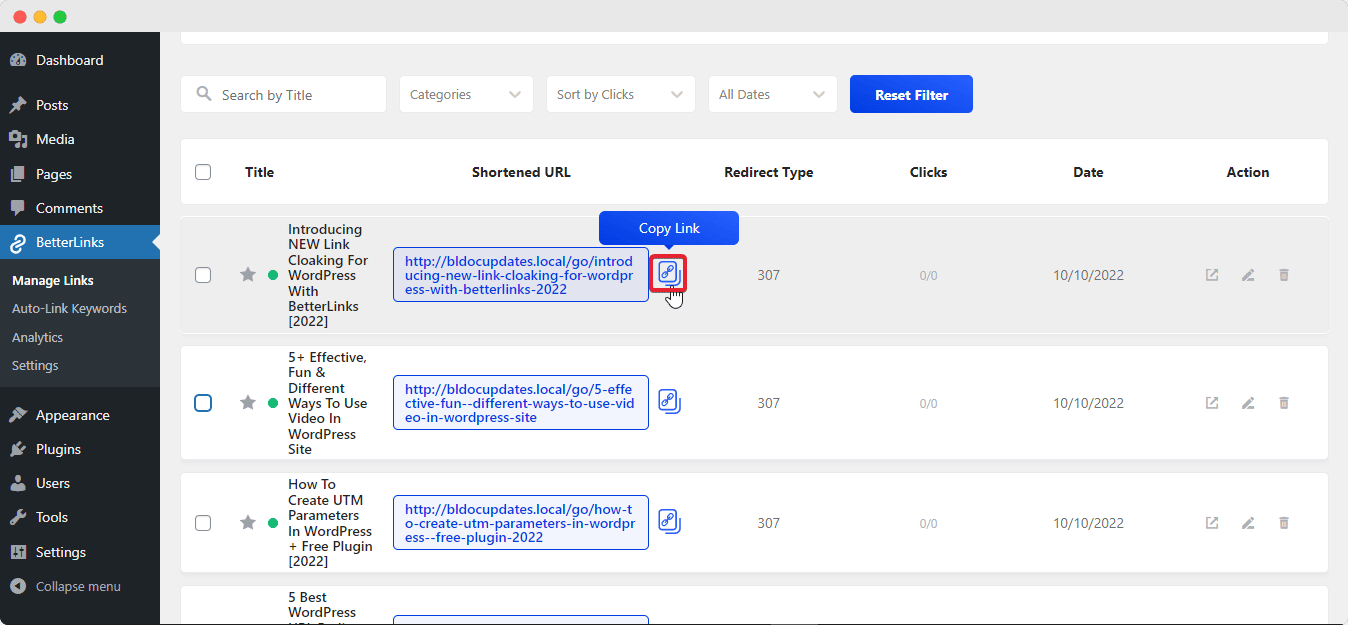Expand the 'Sort by Clicks' dropdown

(620, 93)
